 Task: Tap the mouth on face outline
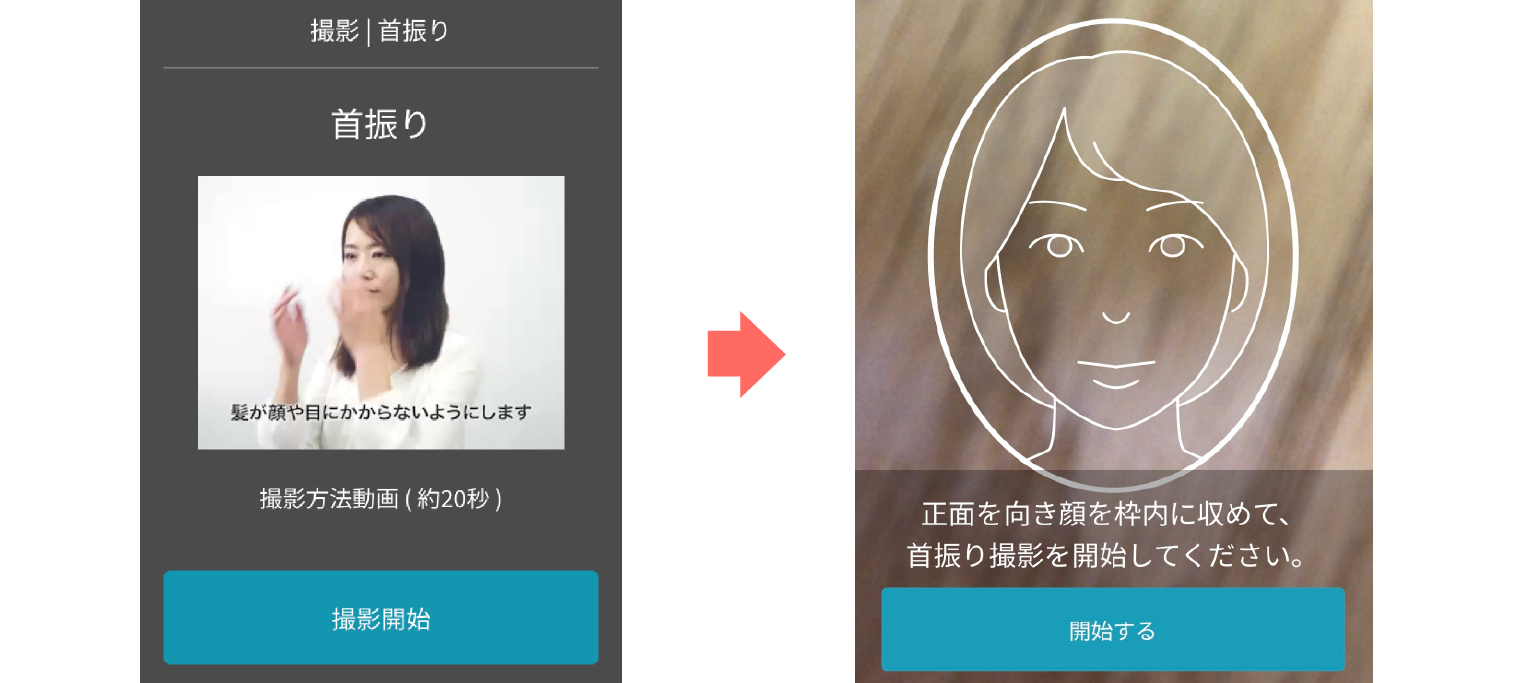[x=1114, y=372]
